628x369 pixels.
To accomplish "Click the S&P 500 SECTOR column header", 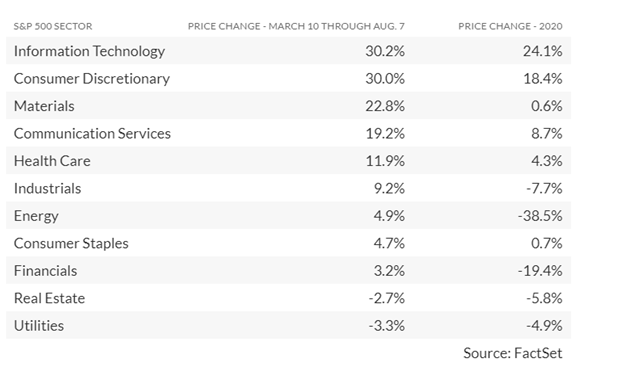I will pyautogui.click(x=53, y=26).
